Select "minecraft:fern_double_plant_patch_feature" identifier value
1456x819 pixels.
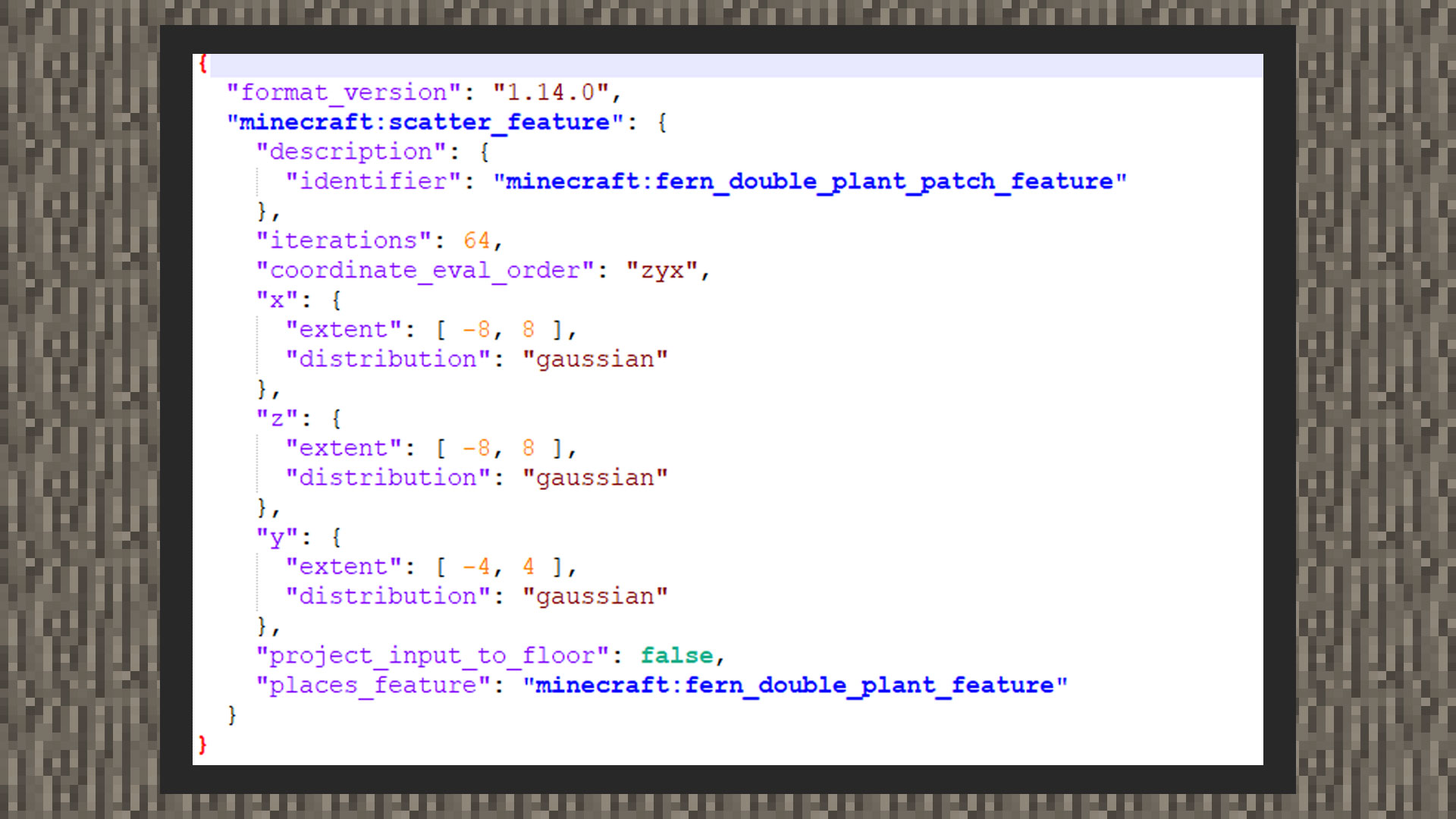pos(810,181)
